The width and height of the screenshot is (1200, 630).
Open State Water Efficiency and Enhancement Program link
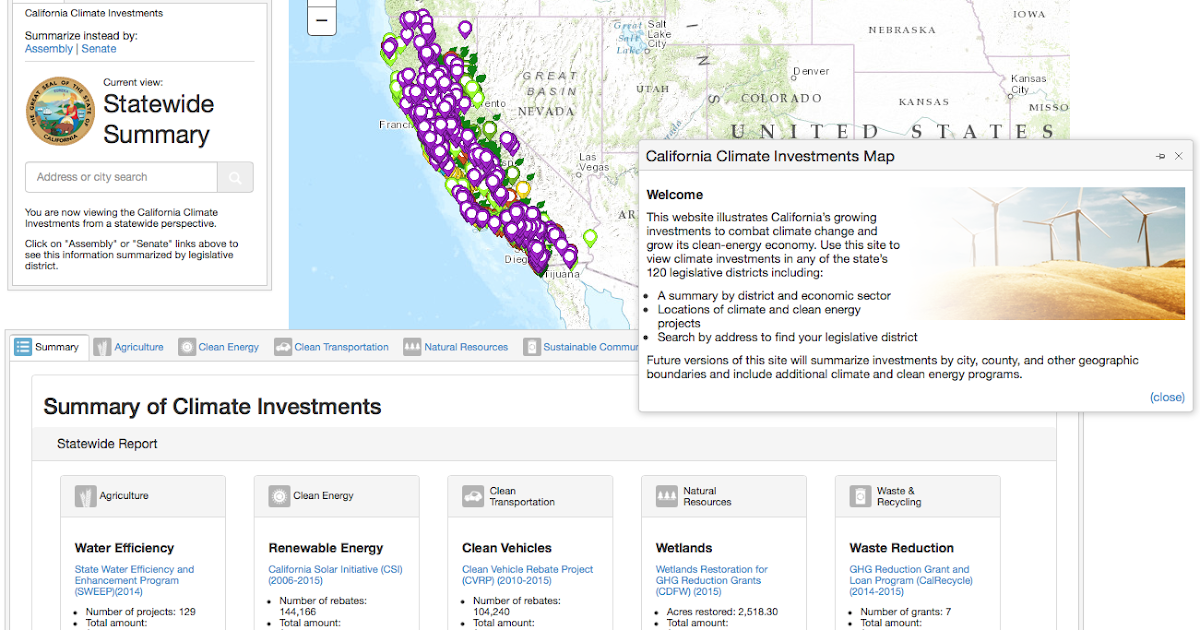[134, 580]
